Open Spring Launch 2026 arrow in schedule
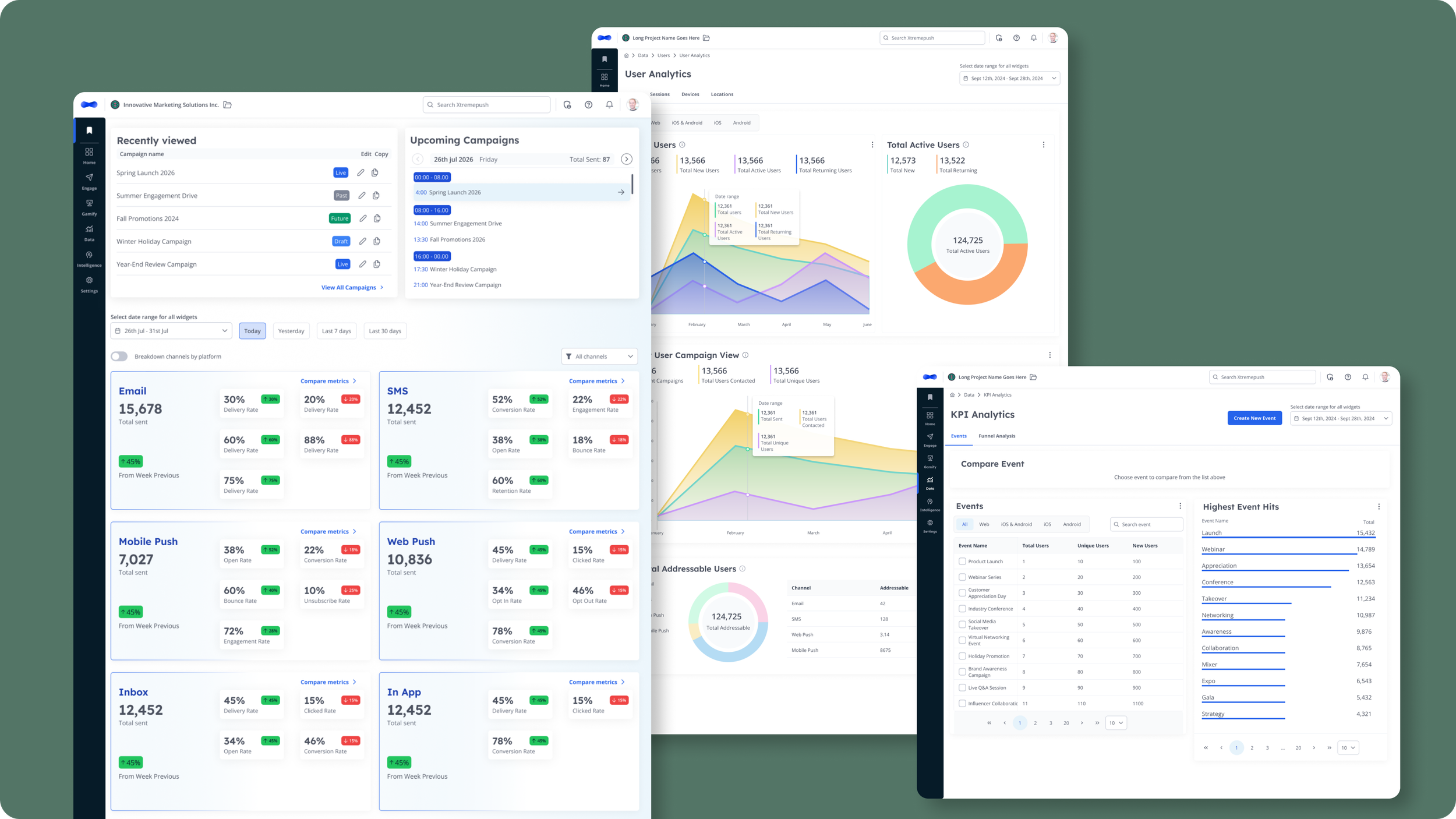1456x819 pixels. click(621, 192)
